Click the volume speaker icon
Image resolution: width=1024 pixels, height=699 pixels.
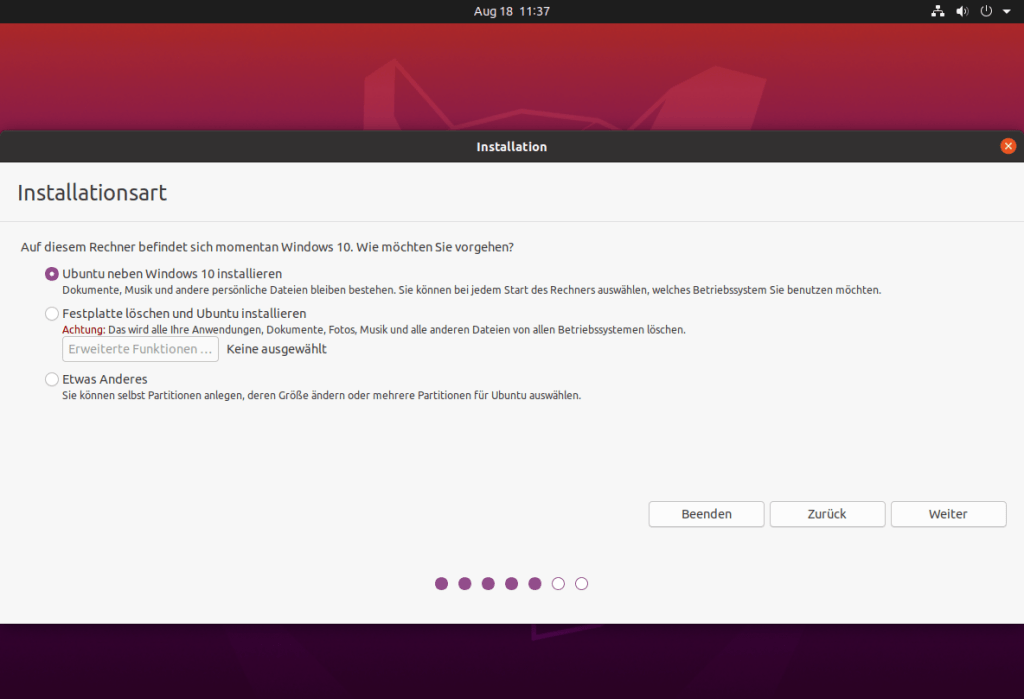click(x=962, y=11)
